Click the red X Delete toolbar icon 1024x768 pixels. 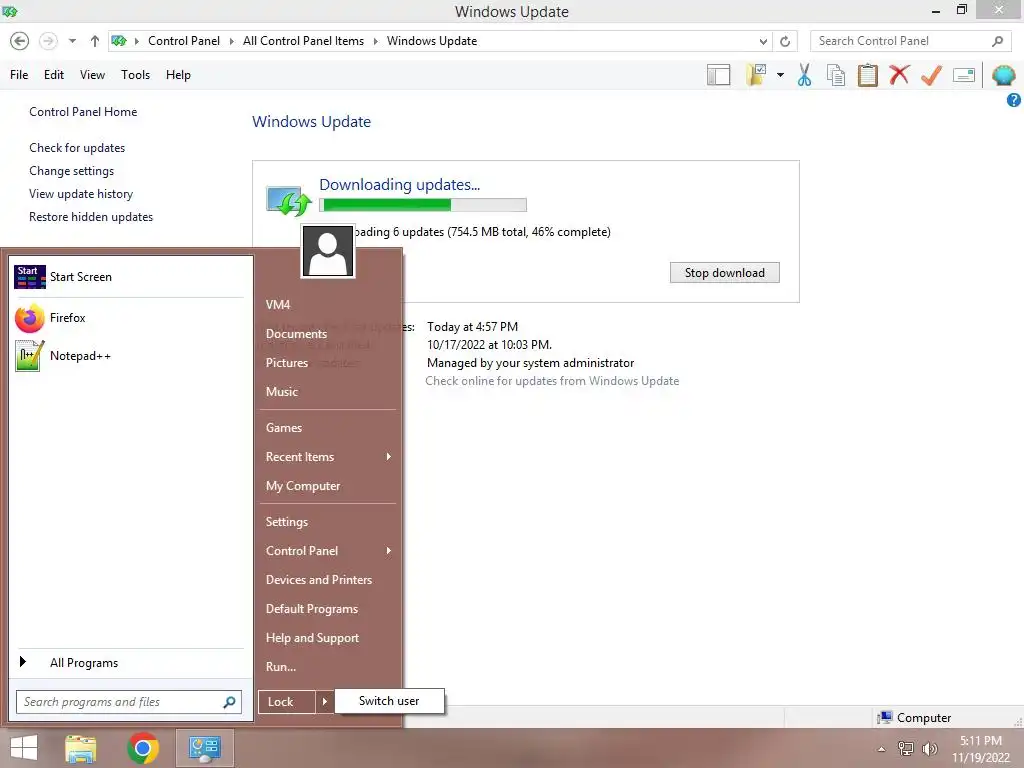pos(899,75)
